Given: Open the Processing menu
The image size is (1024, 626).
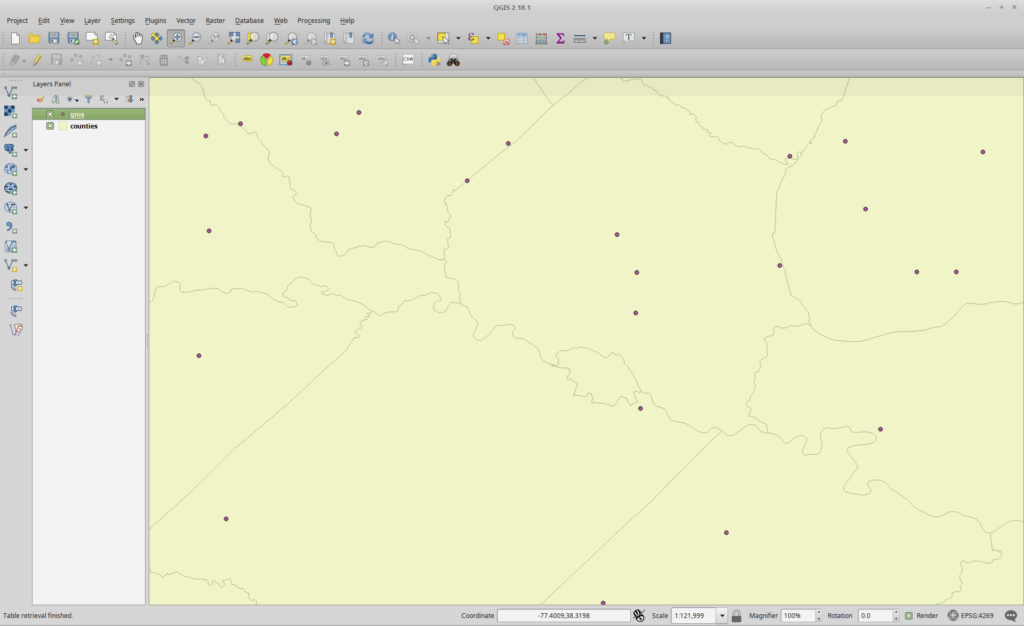Looking at the screenshot, I should coord(313,20).
